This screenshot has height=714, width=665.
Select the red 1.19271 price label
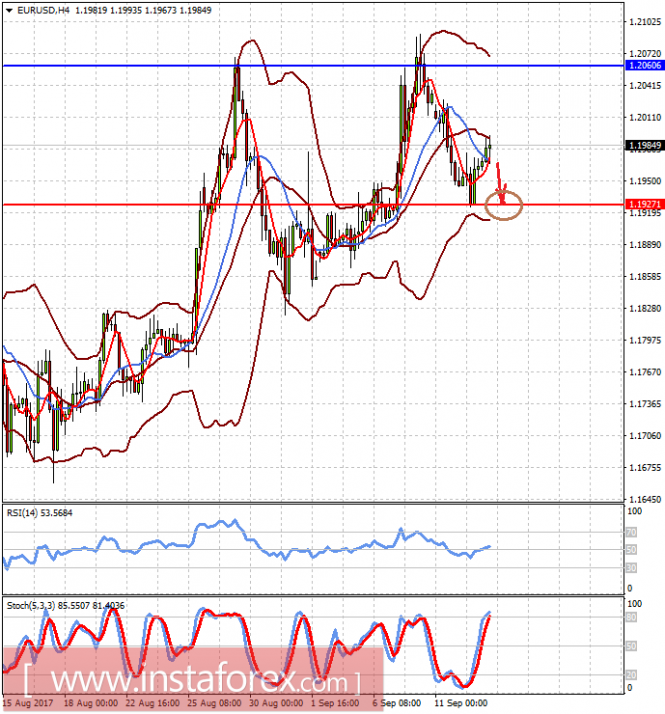pyautogui.click(x=645, y=204)
